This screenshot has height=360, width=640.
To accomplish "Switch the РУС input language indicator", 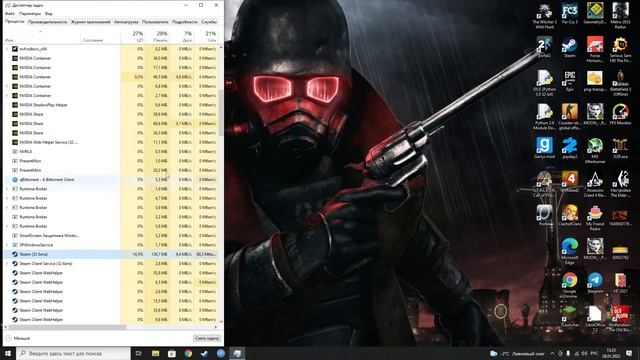I will 594,353.
